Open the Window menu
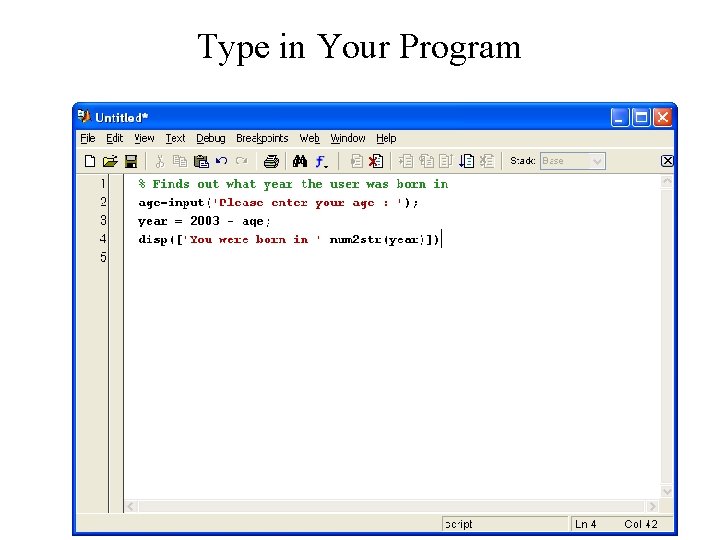The width and height of the screenshot is (720, 540). click(348, 138)
